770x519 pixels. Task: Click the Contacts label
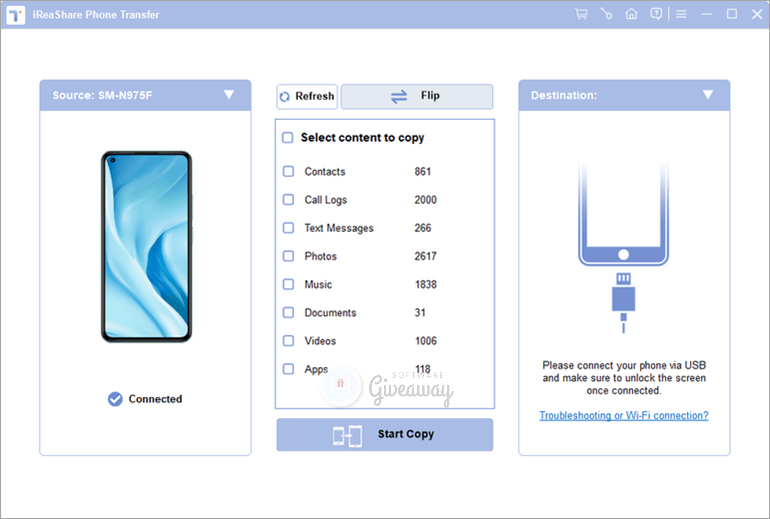(x=325, y=171)
